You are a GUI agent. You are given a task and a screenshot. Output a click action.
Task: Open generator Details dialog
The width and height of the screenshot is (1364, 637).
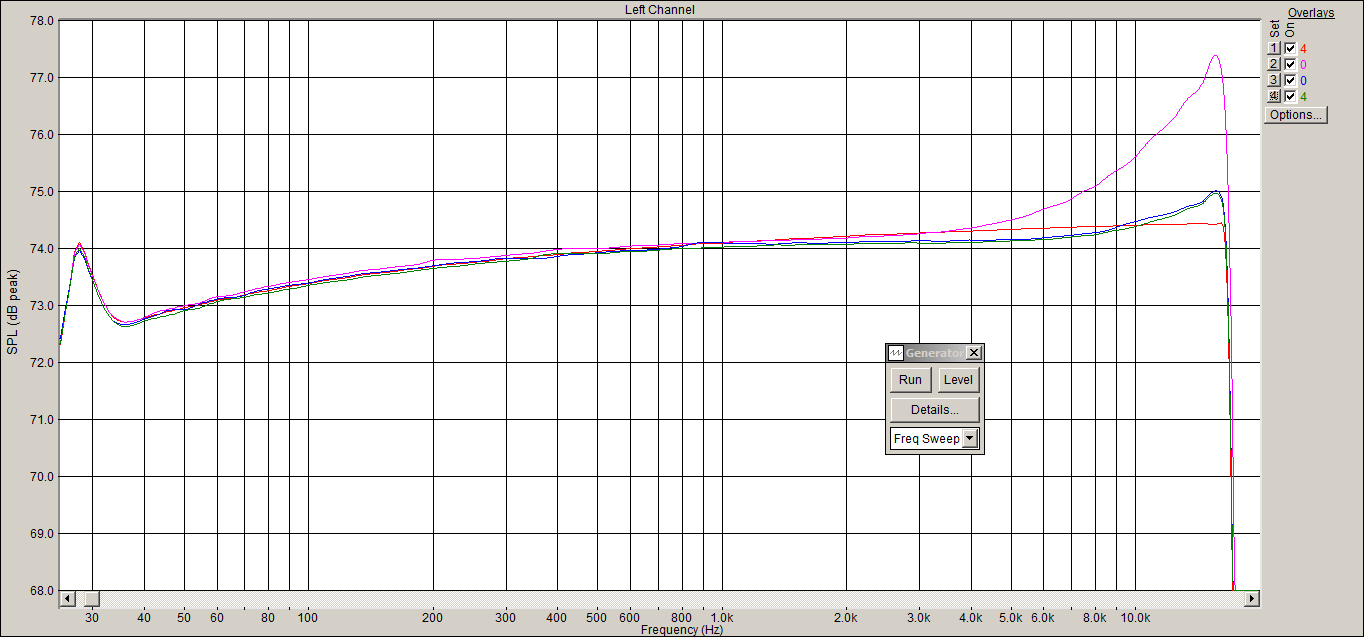coord(935,410)
